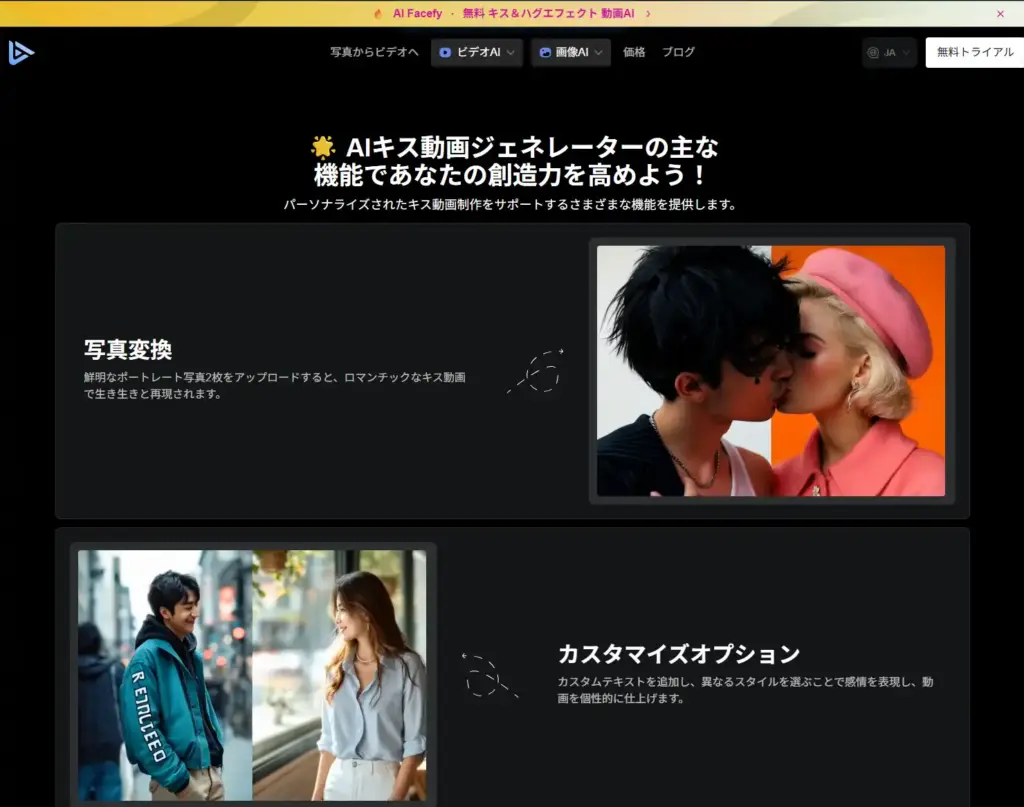
Task: Open 写真からビデオへ menu item
Action: coord(374,52)
